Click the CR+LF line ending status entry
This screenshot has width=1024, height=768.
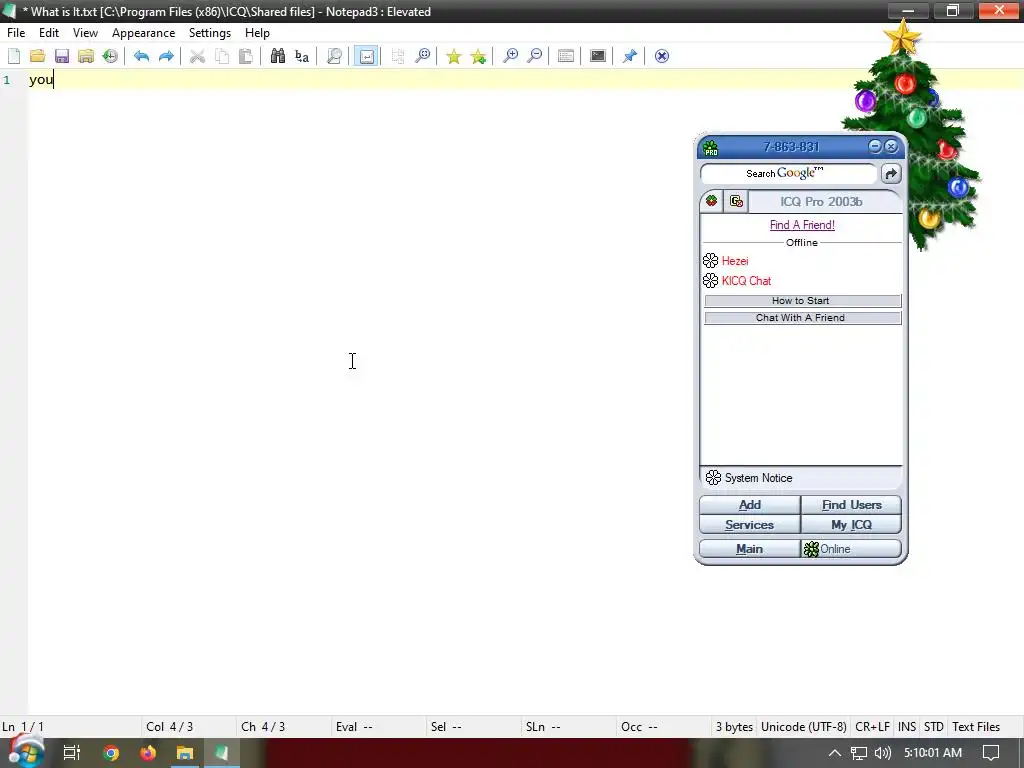coord(872,727)
